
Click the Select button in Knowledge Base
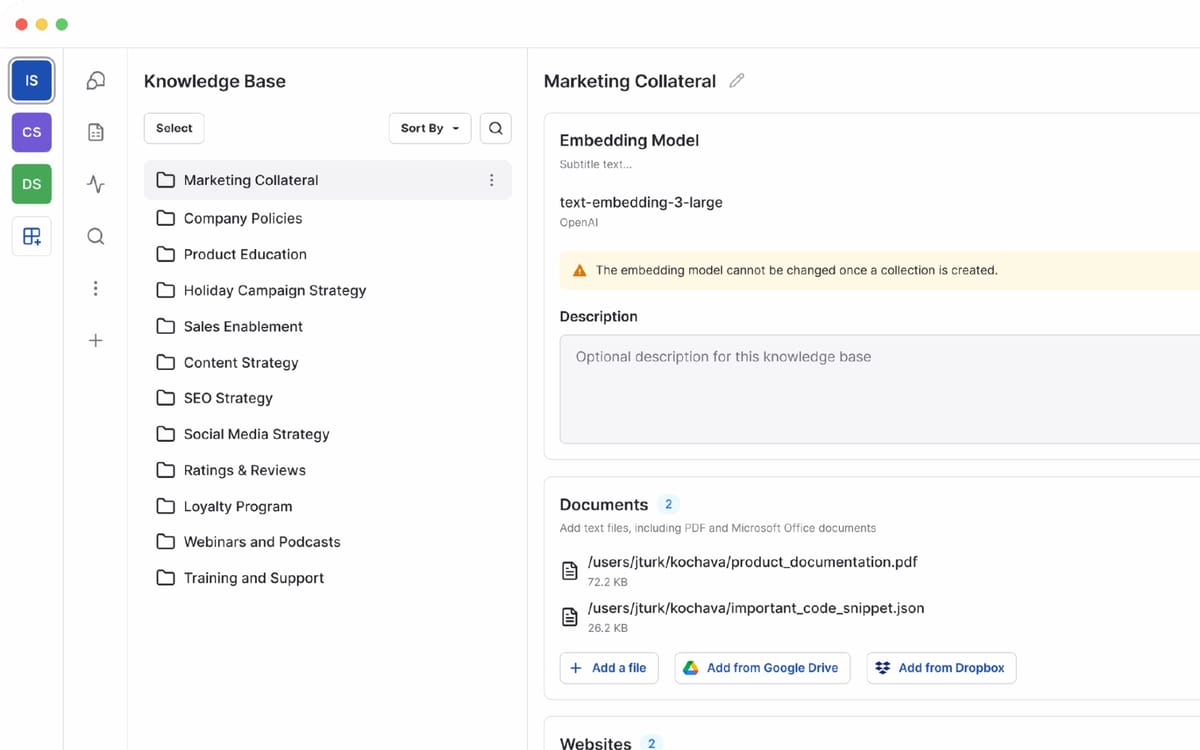174,128
